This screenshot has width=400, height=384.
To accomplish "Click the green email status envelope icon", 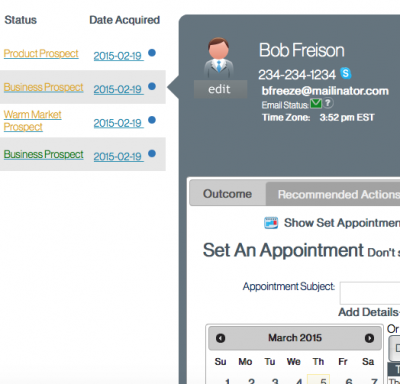I will pos(315,104).
